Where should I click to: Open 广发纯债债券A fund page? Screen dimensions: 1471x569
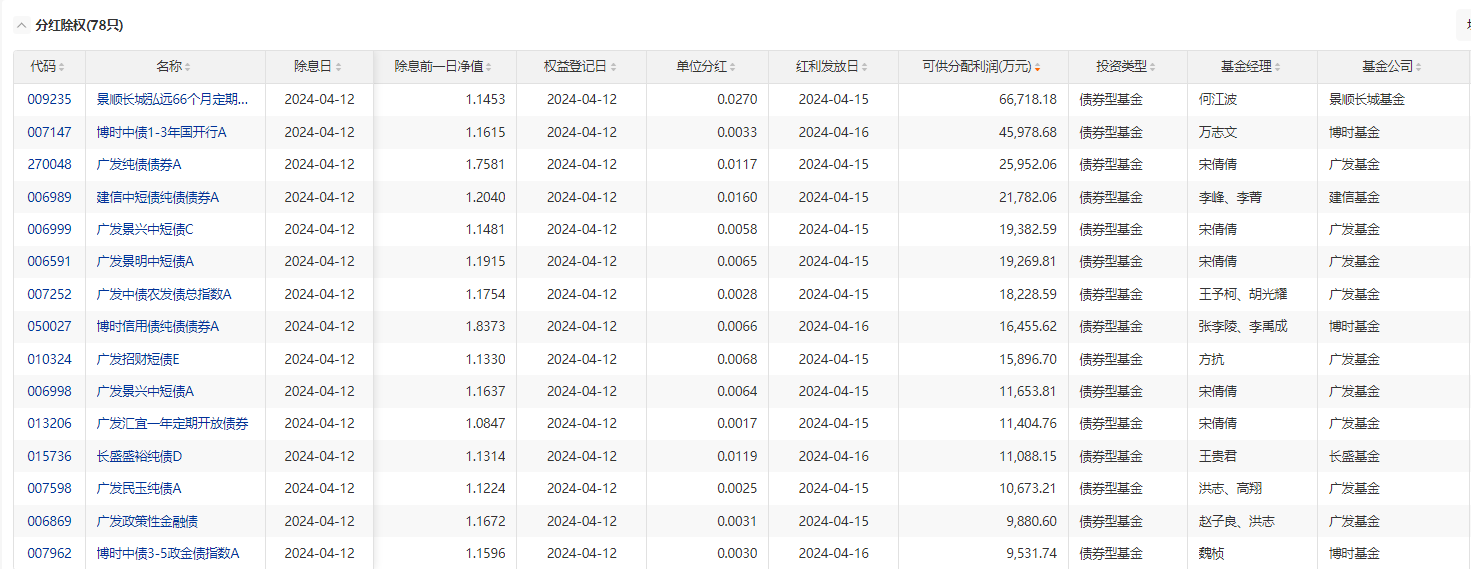tap(138, 164)
